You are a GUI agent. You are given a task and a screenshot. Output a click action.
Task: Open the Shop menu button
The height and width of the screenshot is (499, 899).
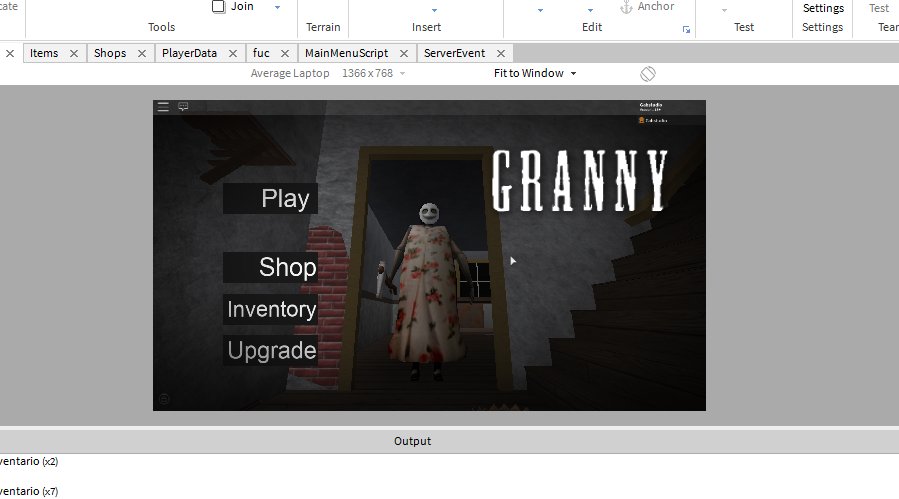(x=270, y=267)
